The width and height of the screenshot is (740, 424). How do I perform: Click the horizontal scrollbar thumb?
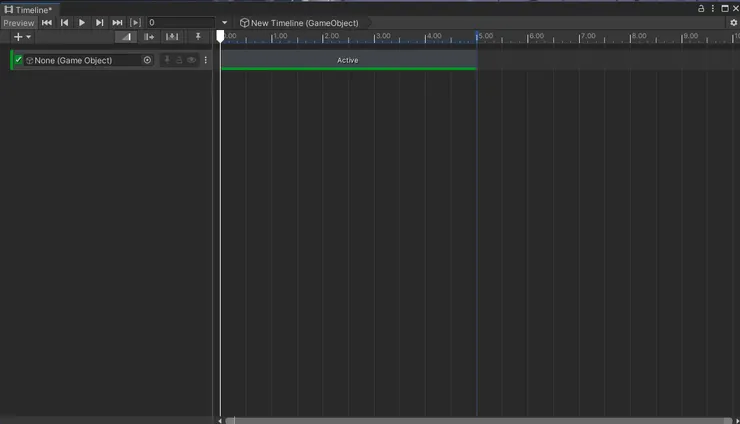479,421
